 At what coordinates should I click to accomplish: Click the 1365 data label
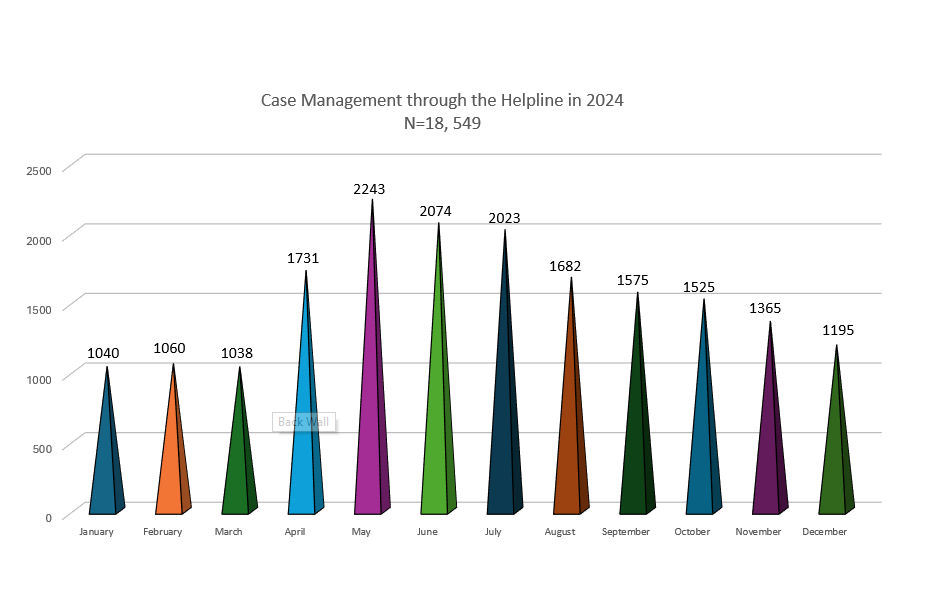765,309
